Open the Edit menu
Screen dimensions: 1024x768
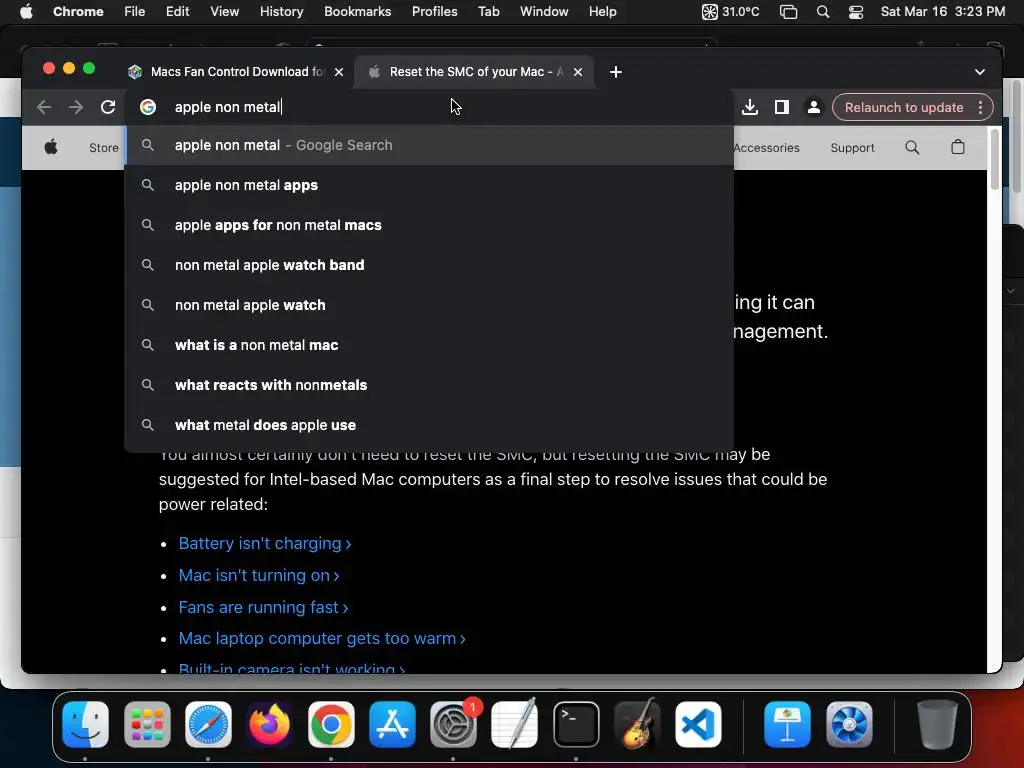(x=178, y=11)
